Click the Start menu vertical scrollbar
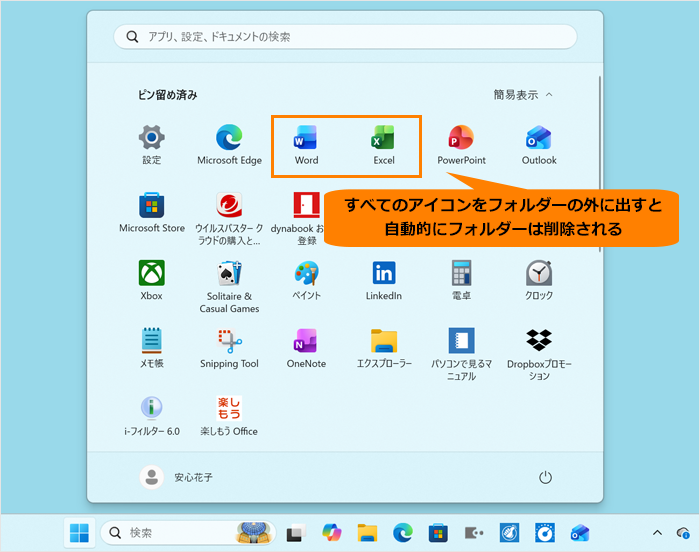Image resolution: width=700 pixels, height=552 pixels. click(x=600, y=164)
